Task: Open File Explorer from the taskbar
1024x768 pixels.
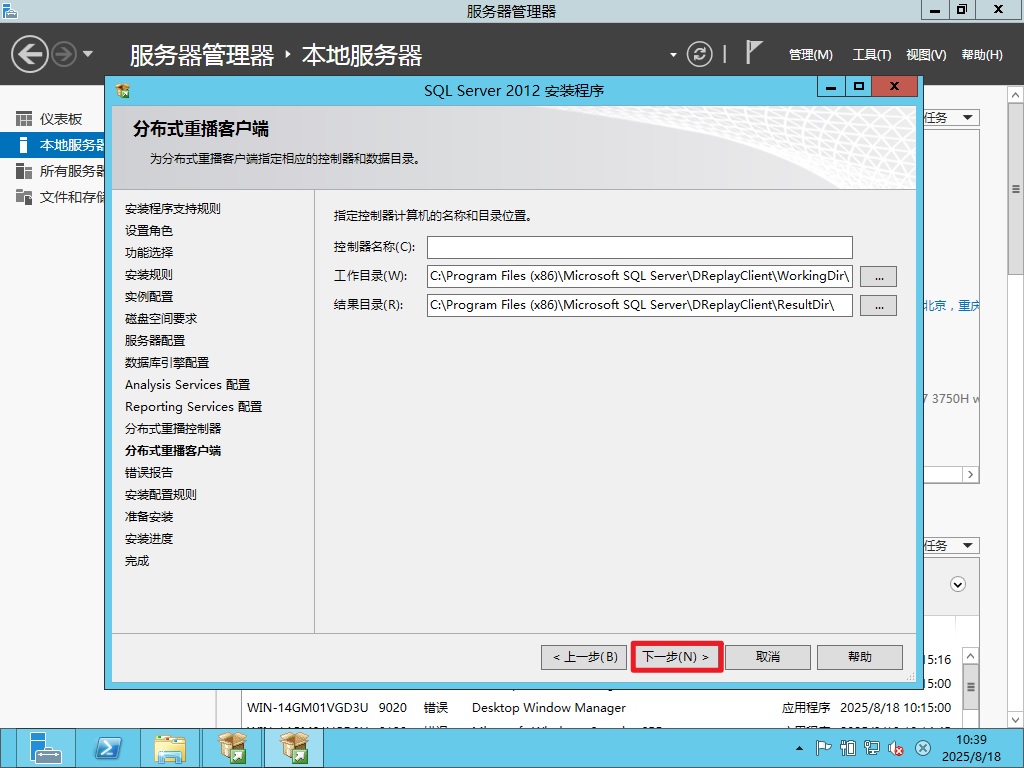Action: (x=170, y=748)
